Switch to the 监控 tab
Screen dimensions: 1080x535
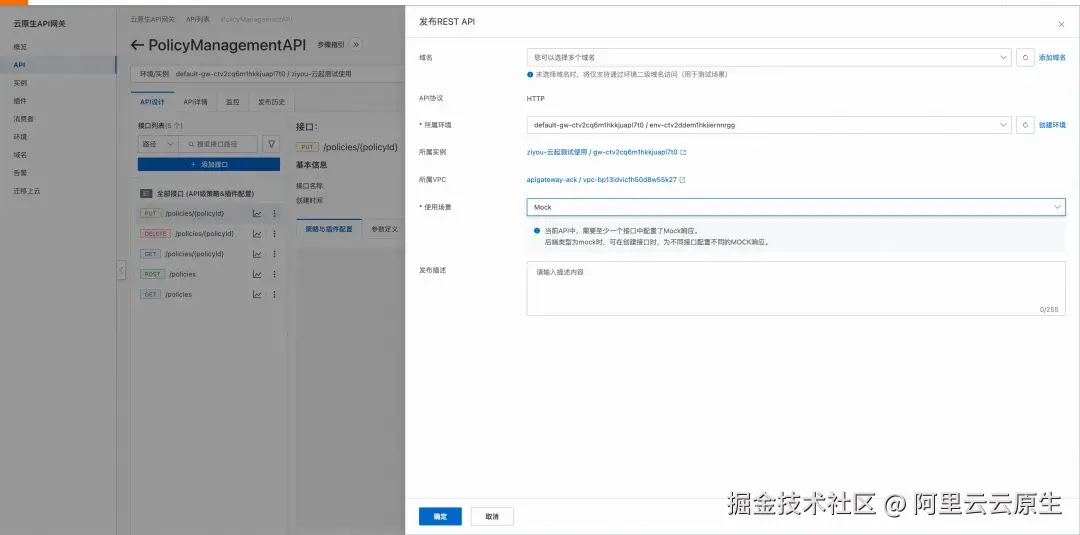point(233,102)
